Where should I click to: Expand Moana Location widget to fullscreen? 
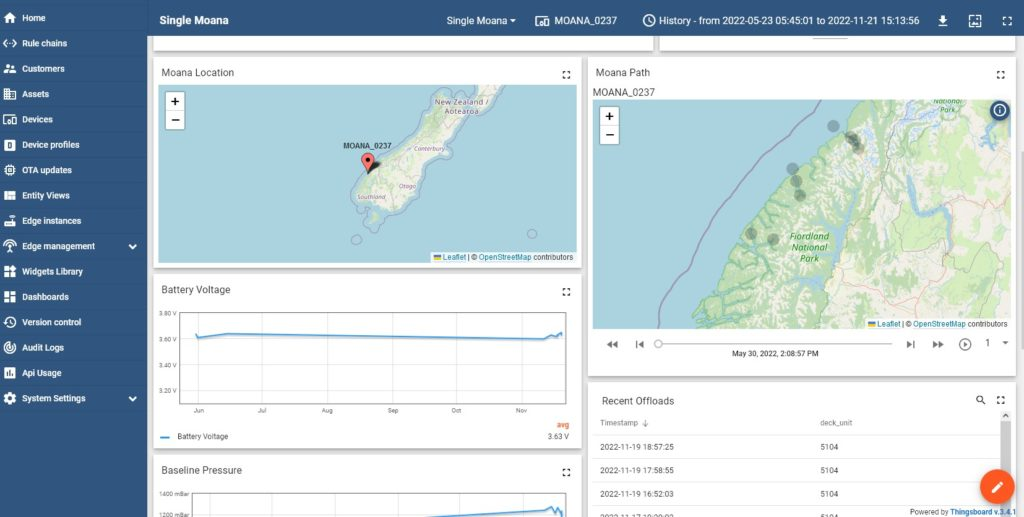[x=566, y=75]
